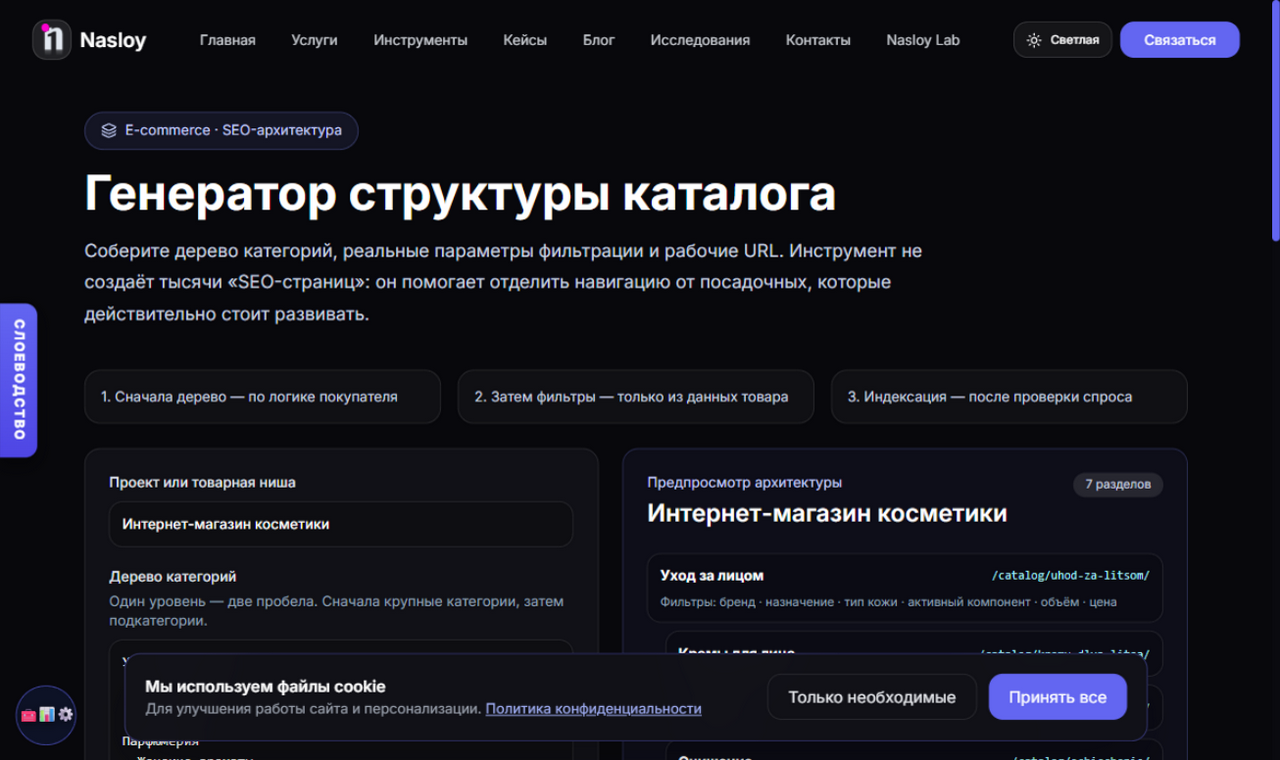Click the 'Уход за лицом' category row
1280x760 pixels.
click(x=905, y=588)
